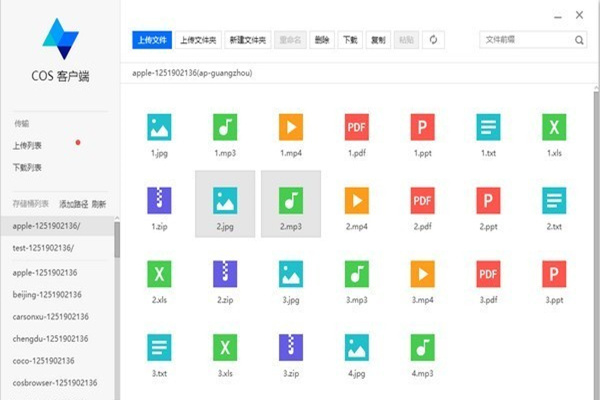
Task: Click 添加路径 add path link
Action: [74, 204]
